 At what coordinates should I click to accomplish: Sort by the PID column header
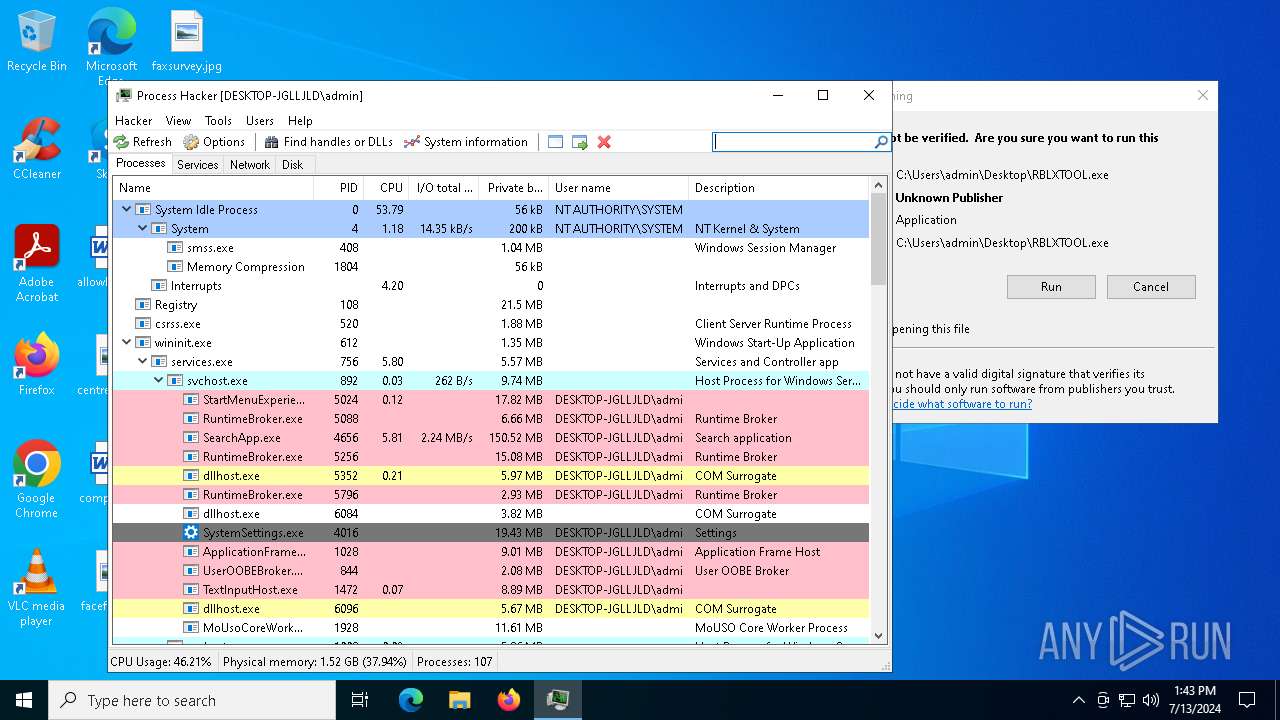pyautogui.click(x=339, y=188)
